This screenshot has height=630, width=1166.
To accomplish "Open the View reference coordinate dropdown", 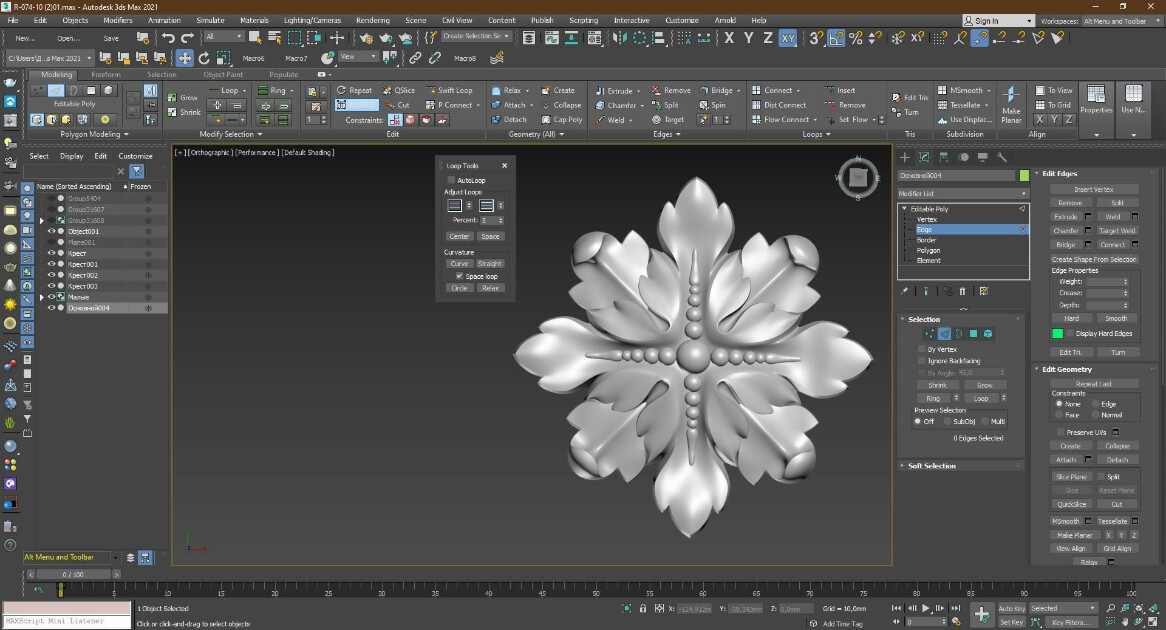I will tap(358, 57).
